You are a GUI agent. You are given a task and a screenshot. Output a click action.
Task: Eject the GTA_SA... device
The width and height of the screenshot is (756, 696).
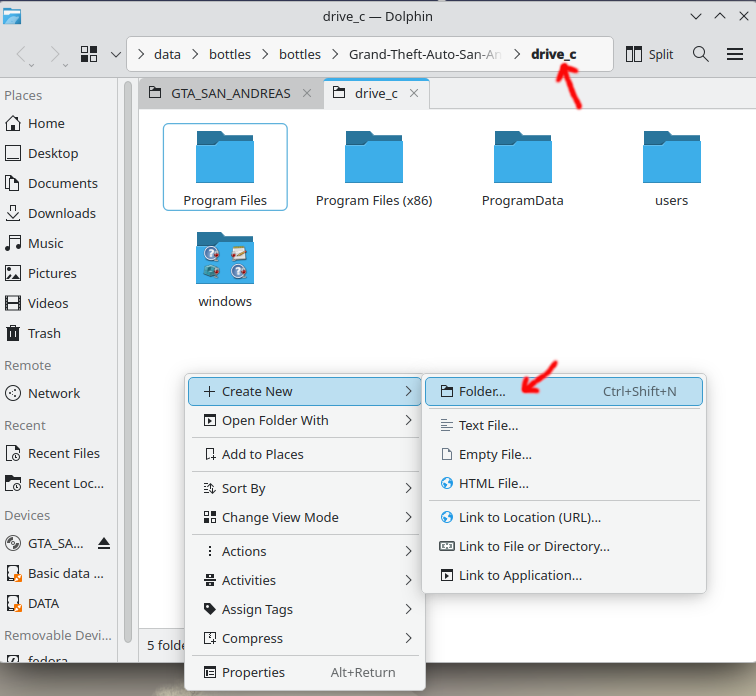(x=104, y=543)
